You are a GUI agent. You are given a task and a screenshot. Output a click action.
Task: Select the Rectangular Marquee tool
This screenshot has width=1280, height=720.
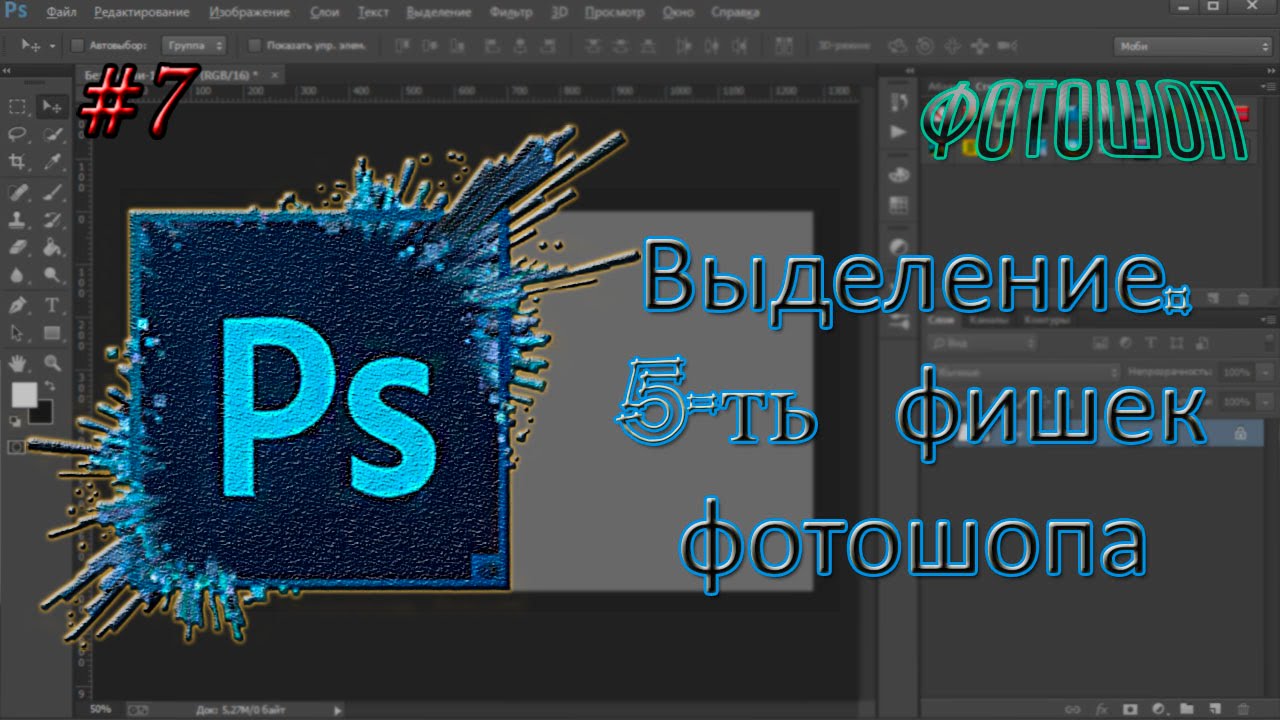(18, 106)
